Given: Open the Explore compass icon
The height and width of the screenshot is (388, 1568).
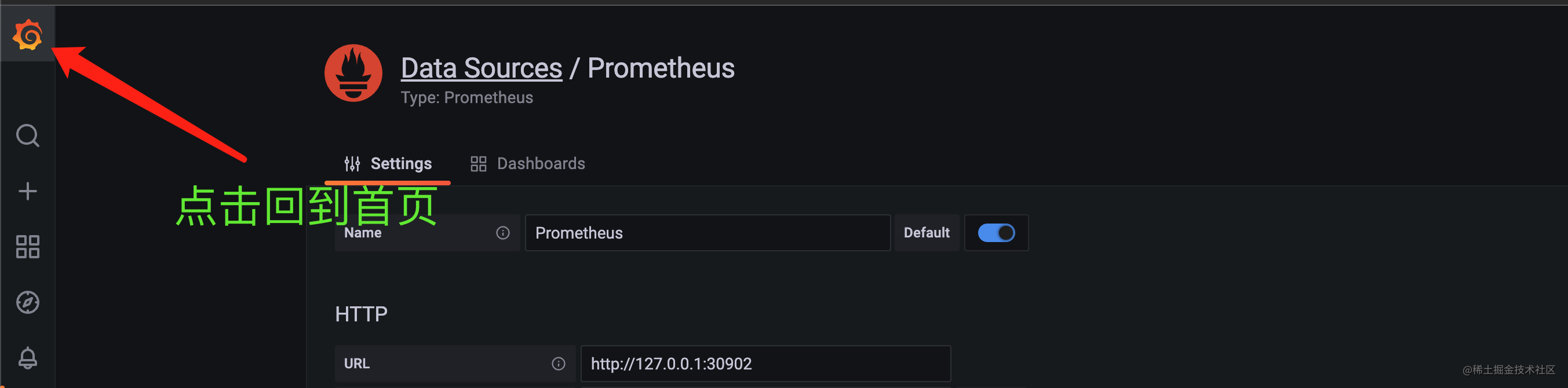Looking at the screenshot, I should (27, 302).
